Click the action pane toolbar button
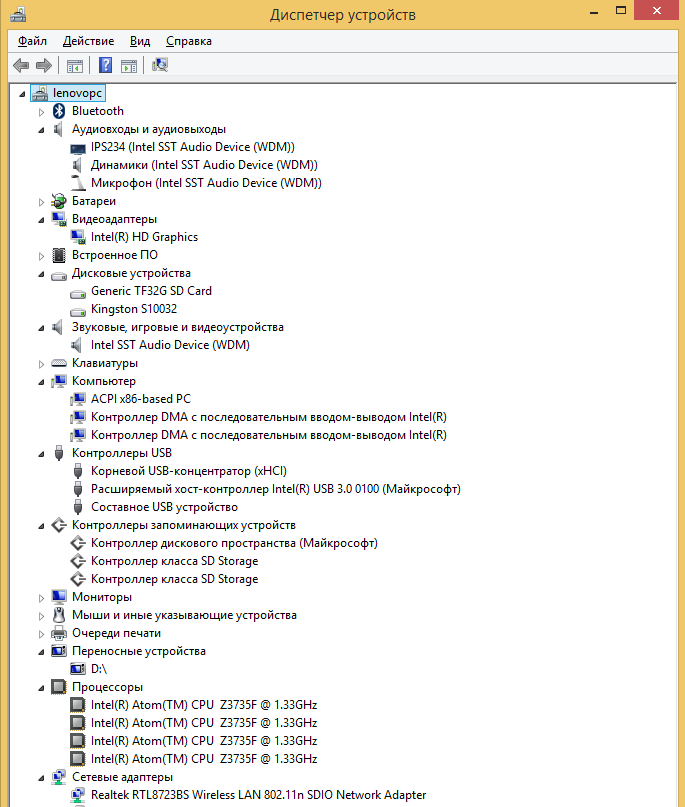This screenshot has width=685, height=807. 129,66
